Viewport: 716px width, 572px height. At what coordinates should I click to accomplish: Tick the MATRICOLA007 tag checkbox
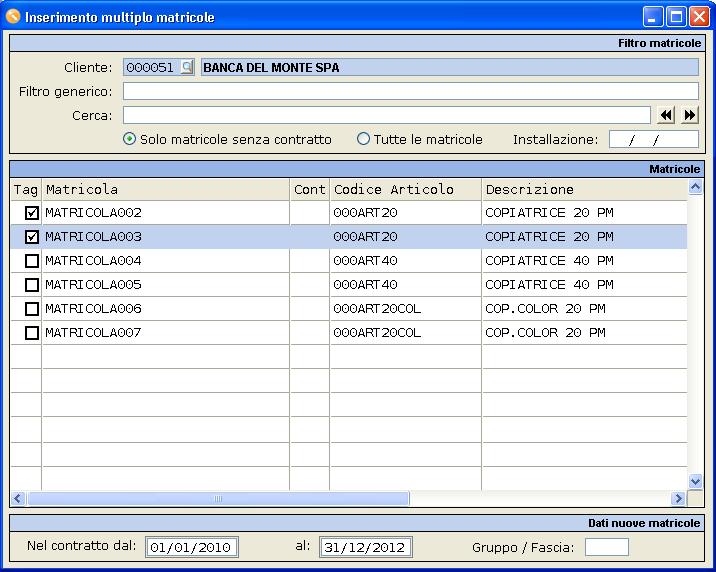tap(32, 332)
